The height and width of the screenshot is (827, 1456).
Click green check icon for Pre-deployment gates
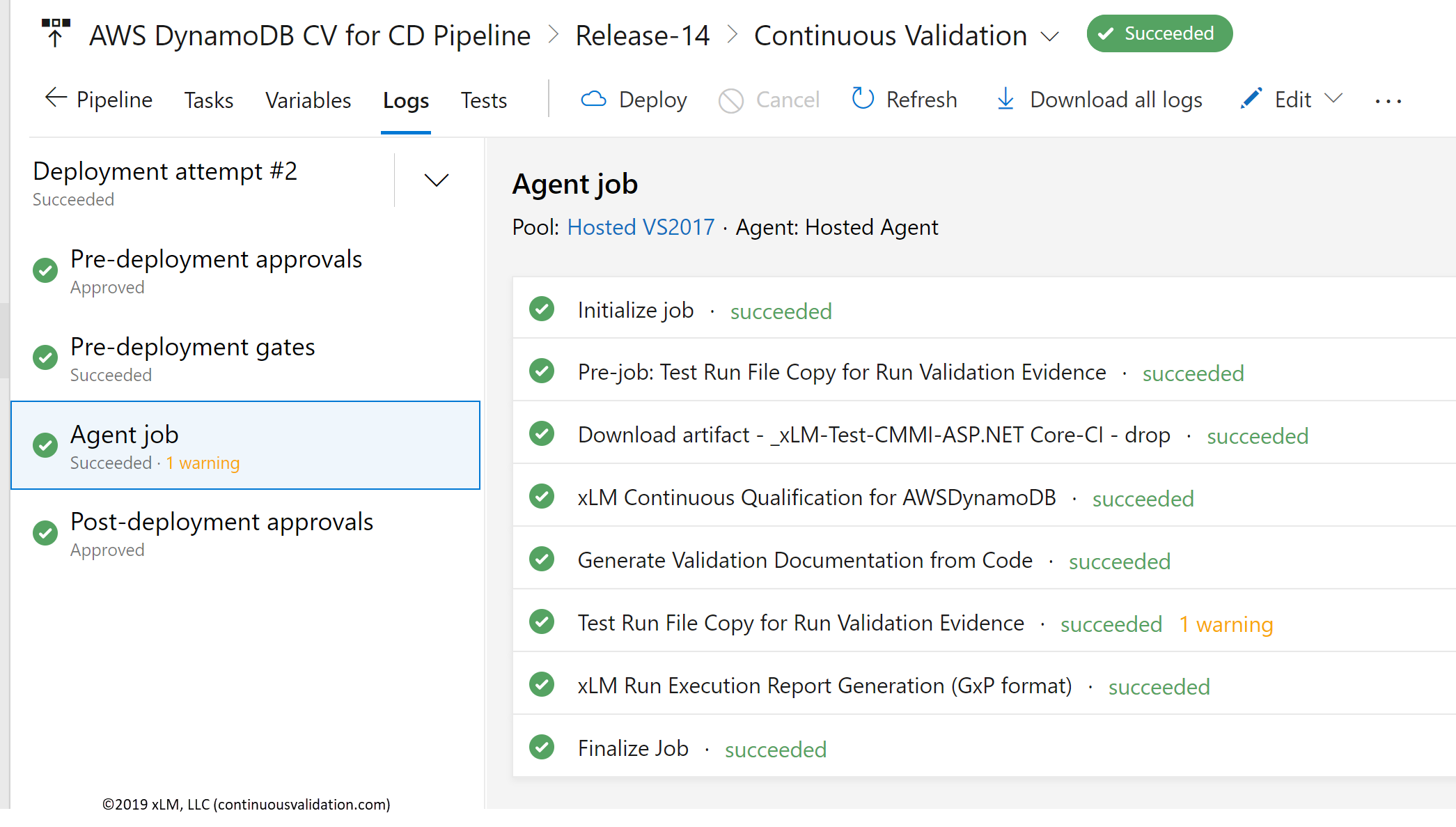(45, 357)
